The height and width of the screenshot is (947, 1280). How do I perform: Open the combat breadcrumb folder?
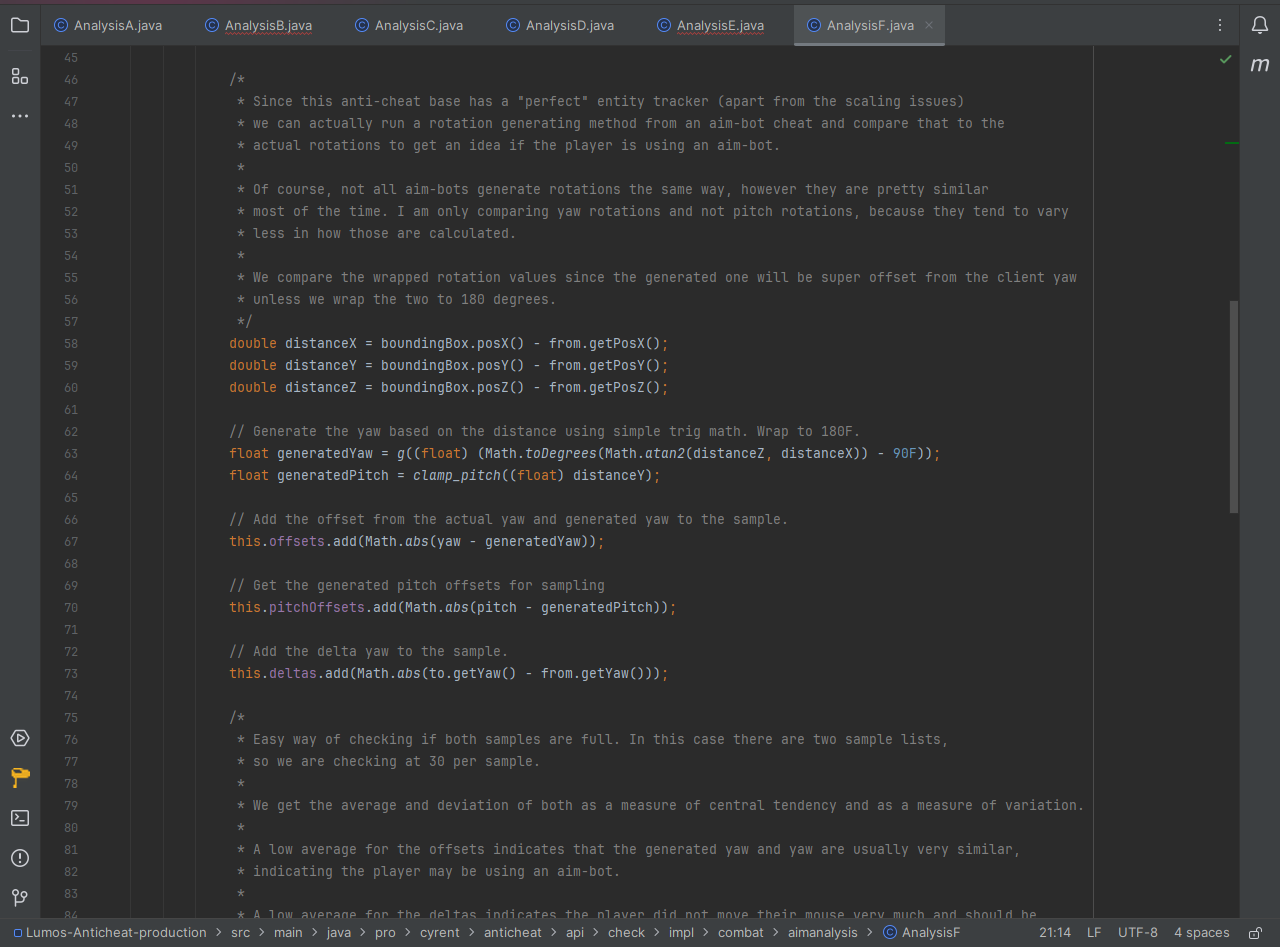(x=741, y=933)
